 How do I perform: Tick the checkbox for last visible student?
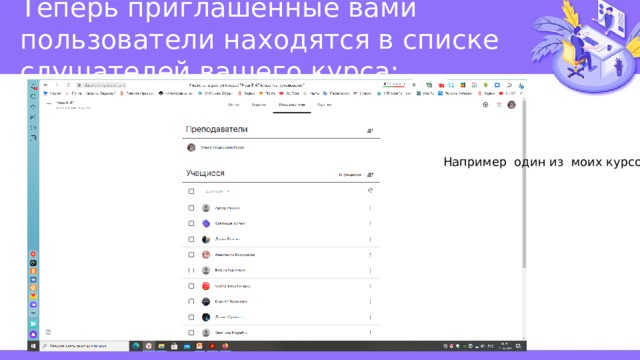coord(191,333)
